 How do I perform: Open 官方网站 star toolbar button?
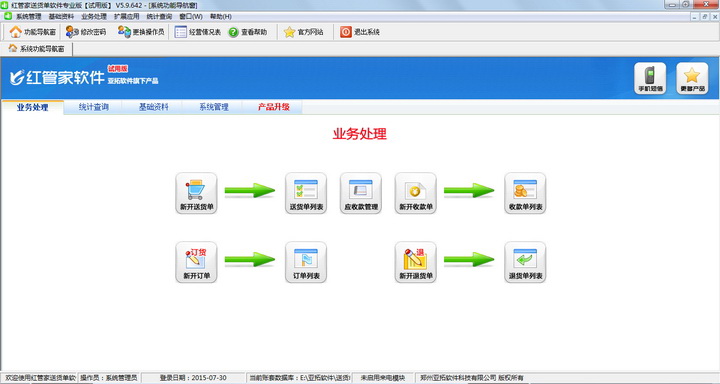(304, 32)
